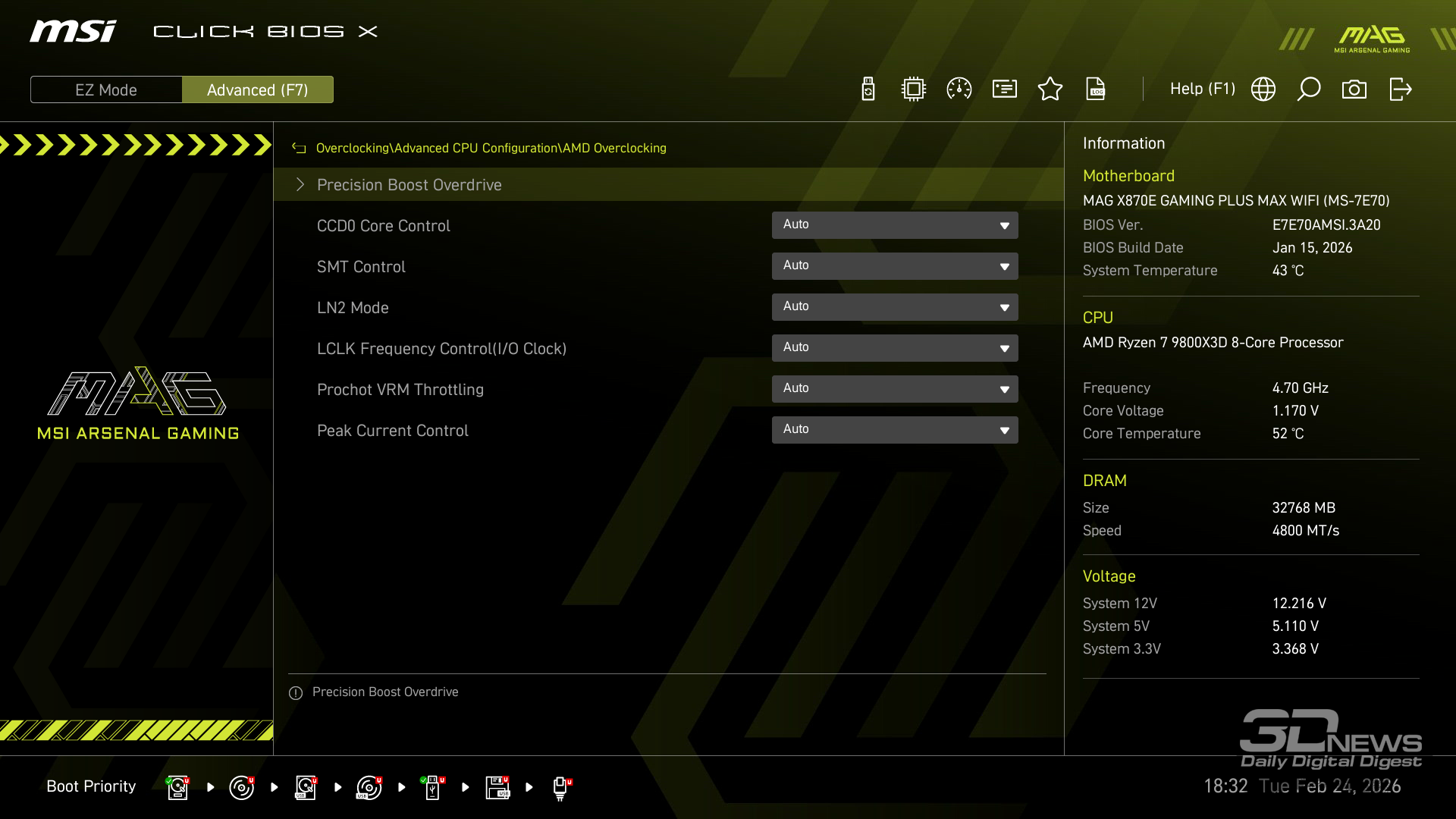Click the star favorites icon
Viewport: 1456px width, 819px height.
[x=1050, y=89]
